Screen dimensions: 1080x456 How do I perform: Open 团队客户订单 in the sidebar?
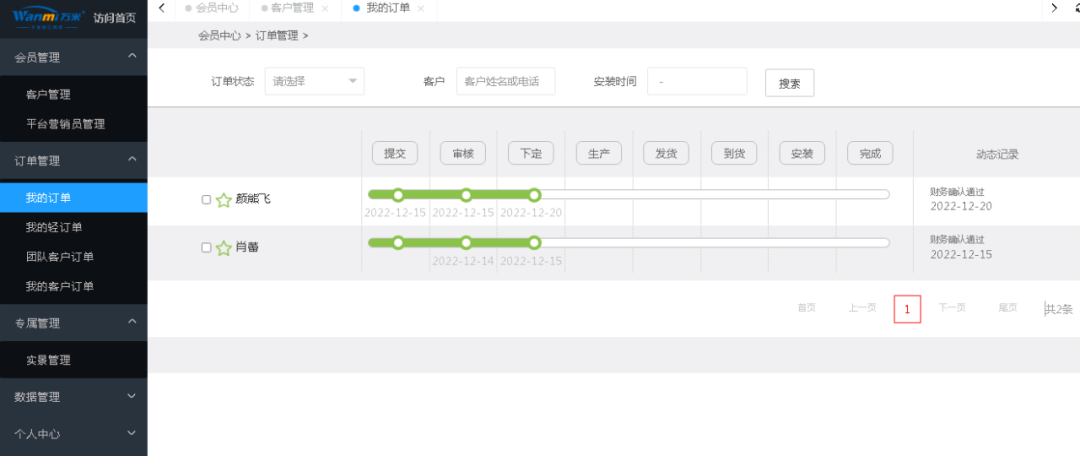tap(60, 257)
